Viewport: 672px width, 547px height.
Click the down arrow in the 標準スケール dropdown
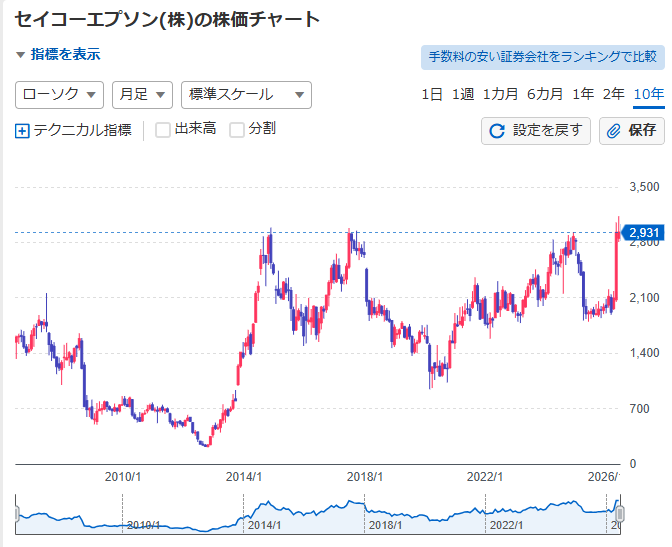coord(300,95)
